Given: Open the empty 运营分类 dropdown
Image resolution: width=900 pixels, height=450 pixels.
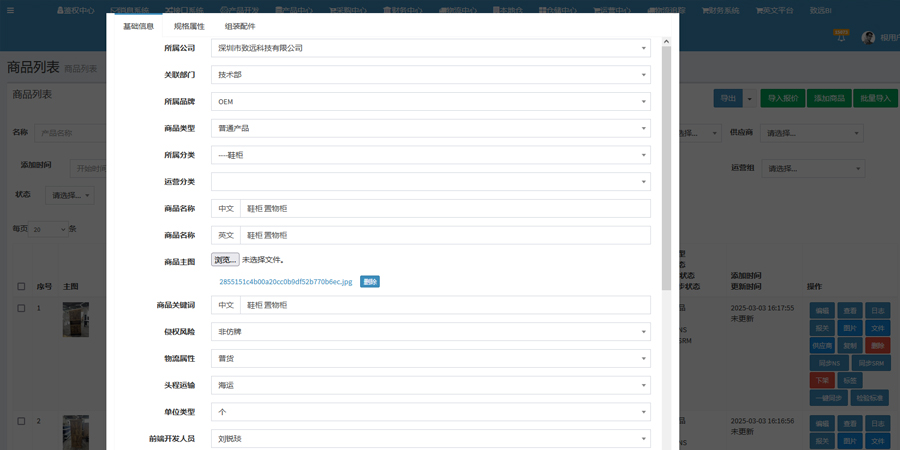Looking at the screenshot, I should (x=430, y=182).
